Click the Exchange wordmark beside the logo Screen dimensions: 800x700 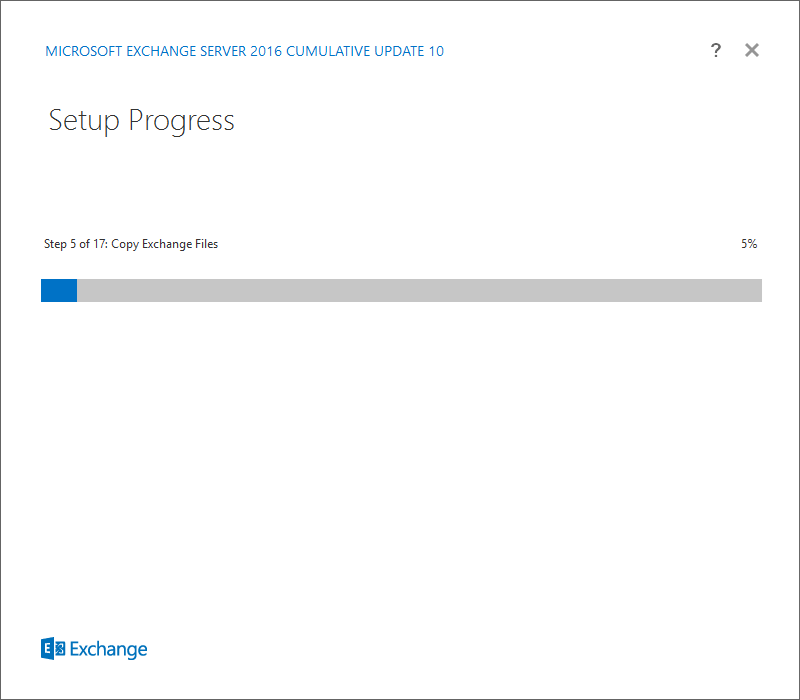[x=108, y=649]
